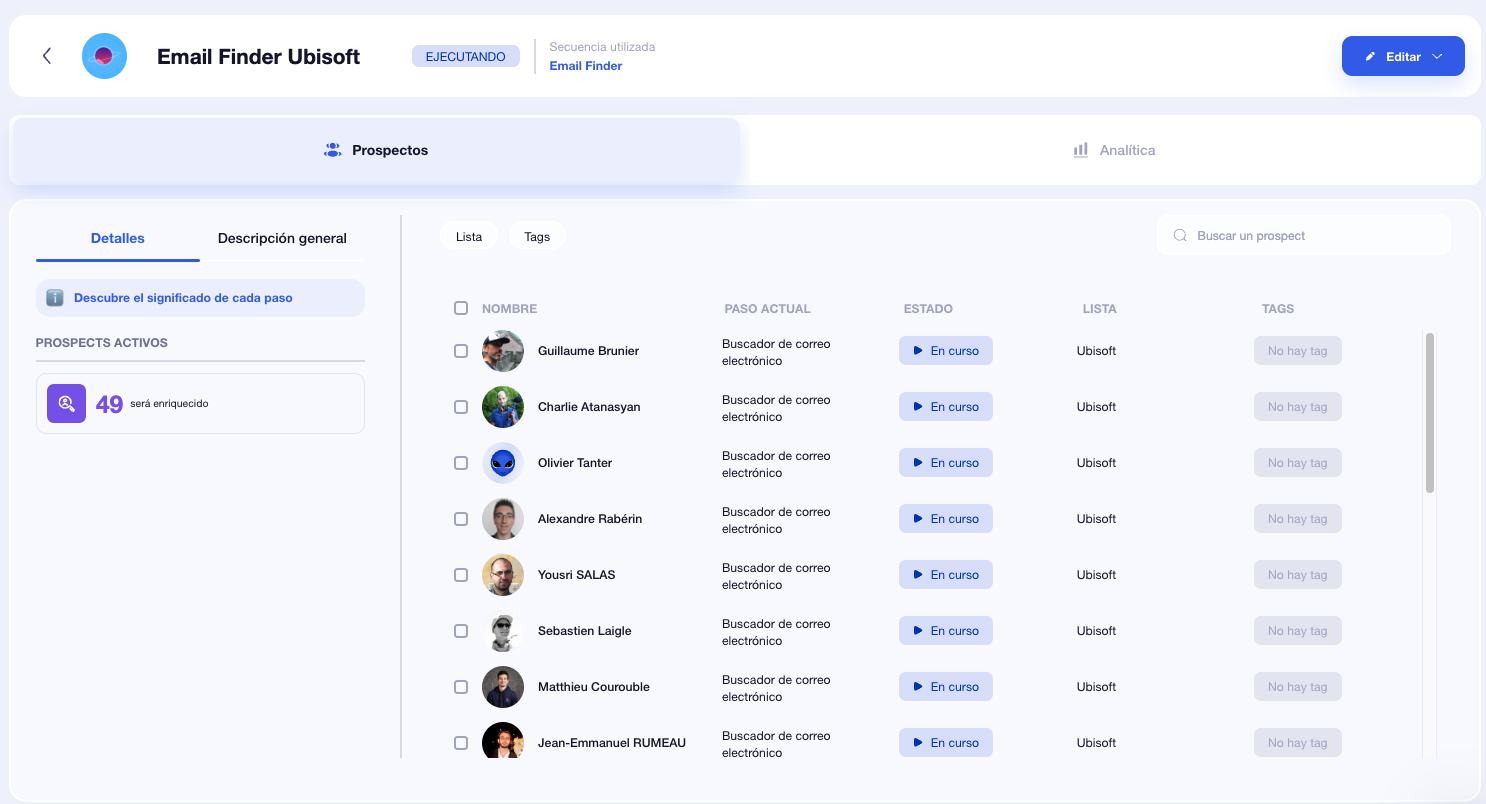
Task: Click Olivier Tanter's alien avatar
Action: coord(502,463)
